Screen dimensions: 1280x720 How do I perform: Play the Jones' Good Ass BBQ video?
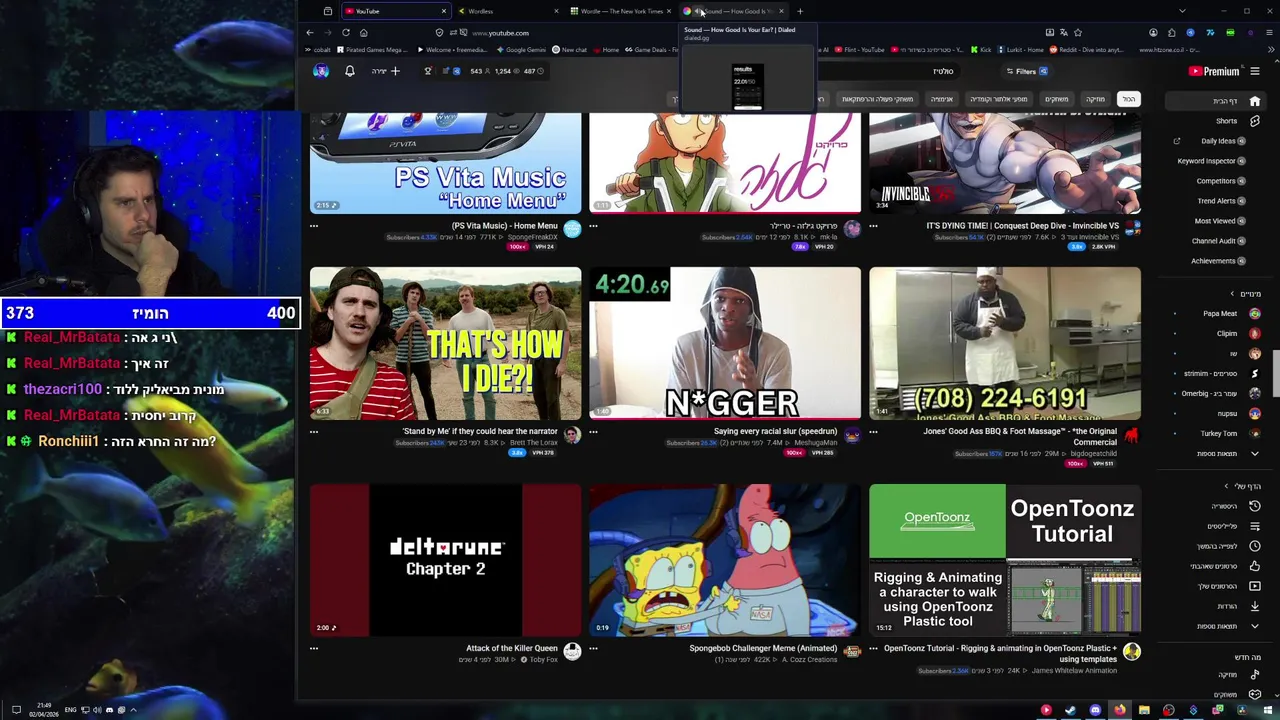(x=1005, y=343)
